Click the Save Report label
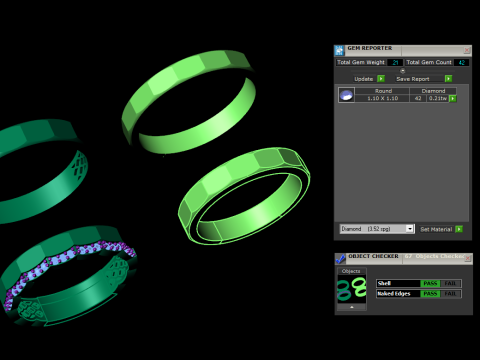The width and height of the screenshot is (480, 360). point(413,79)
